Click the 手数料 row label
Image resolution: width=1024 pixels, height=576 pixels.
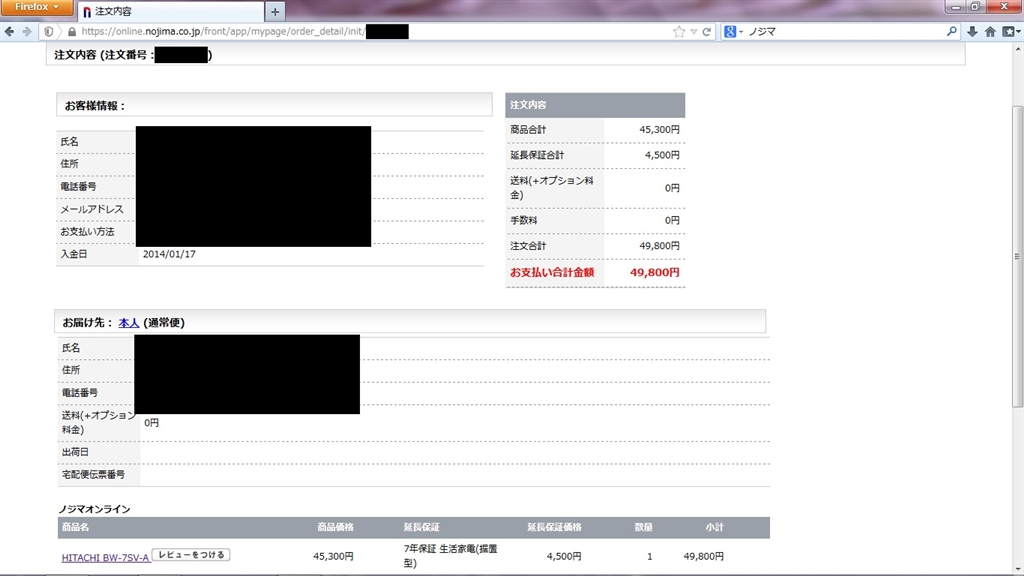tap(524, 220)
